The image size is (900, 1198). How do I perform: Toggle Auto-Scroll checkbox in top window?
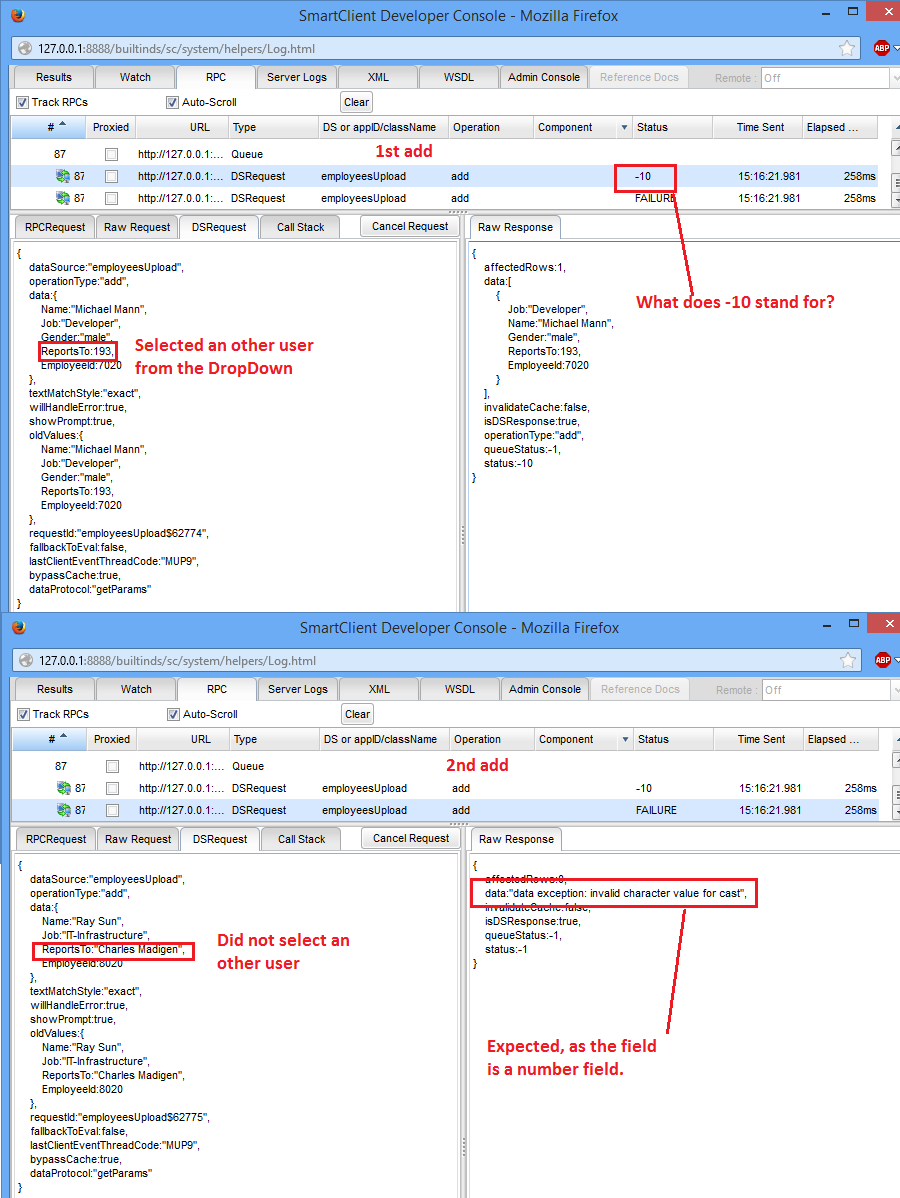point(172,102)
